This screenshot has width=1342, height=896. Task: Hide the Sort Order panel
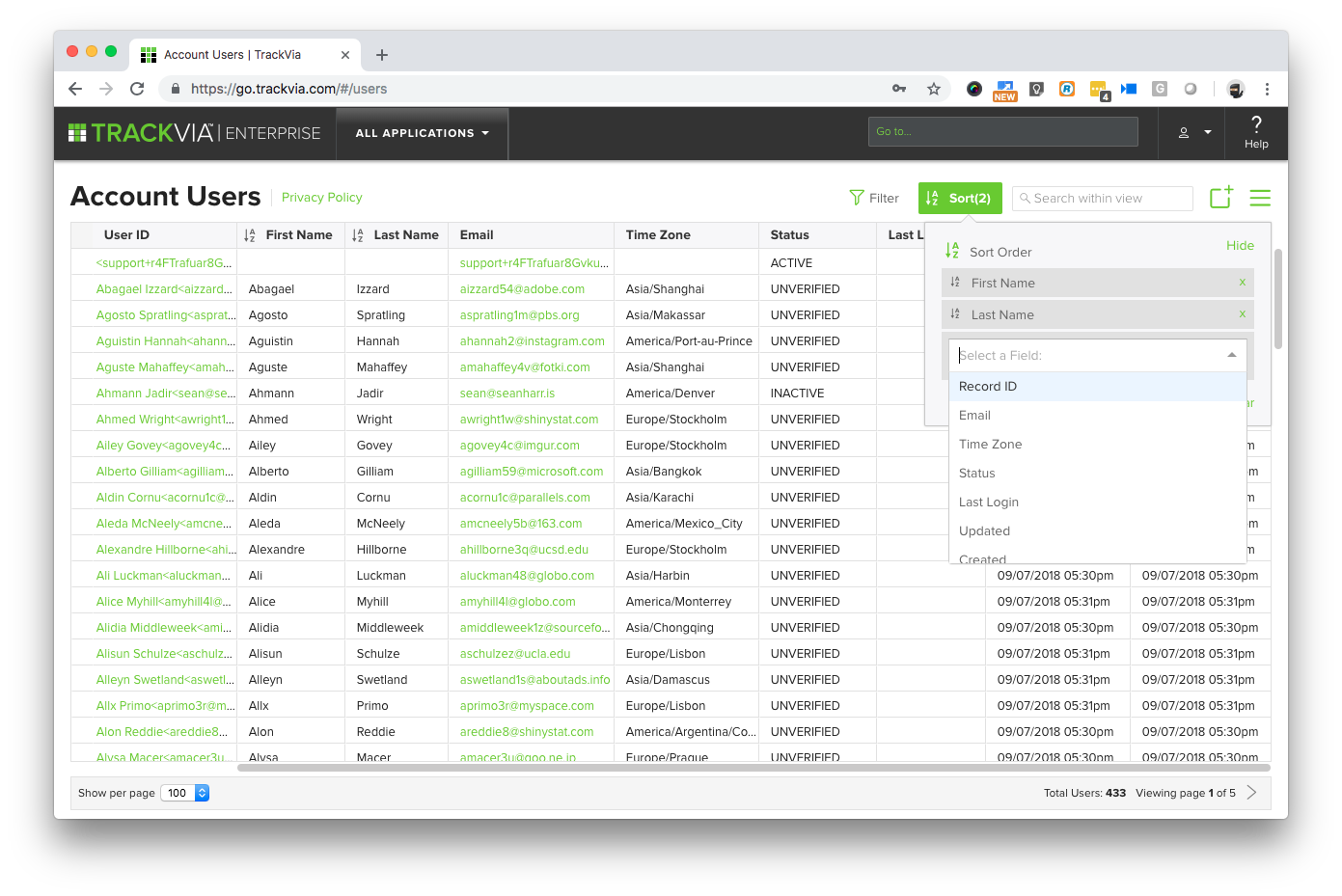tap(1240, 246)
